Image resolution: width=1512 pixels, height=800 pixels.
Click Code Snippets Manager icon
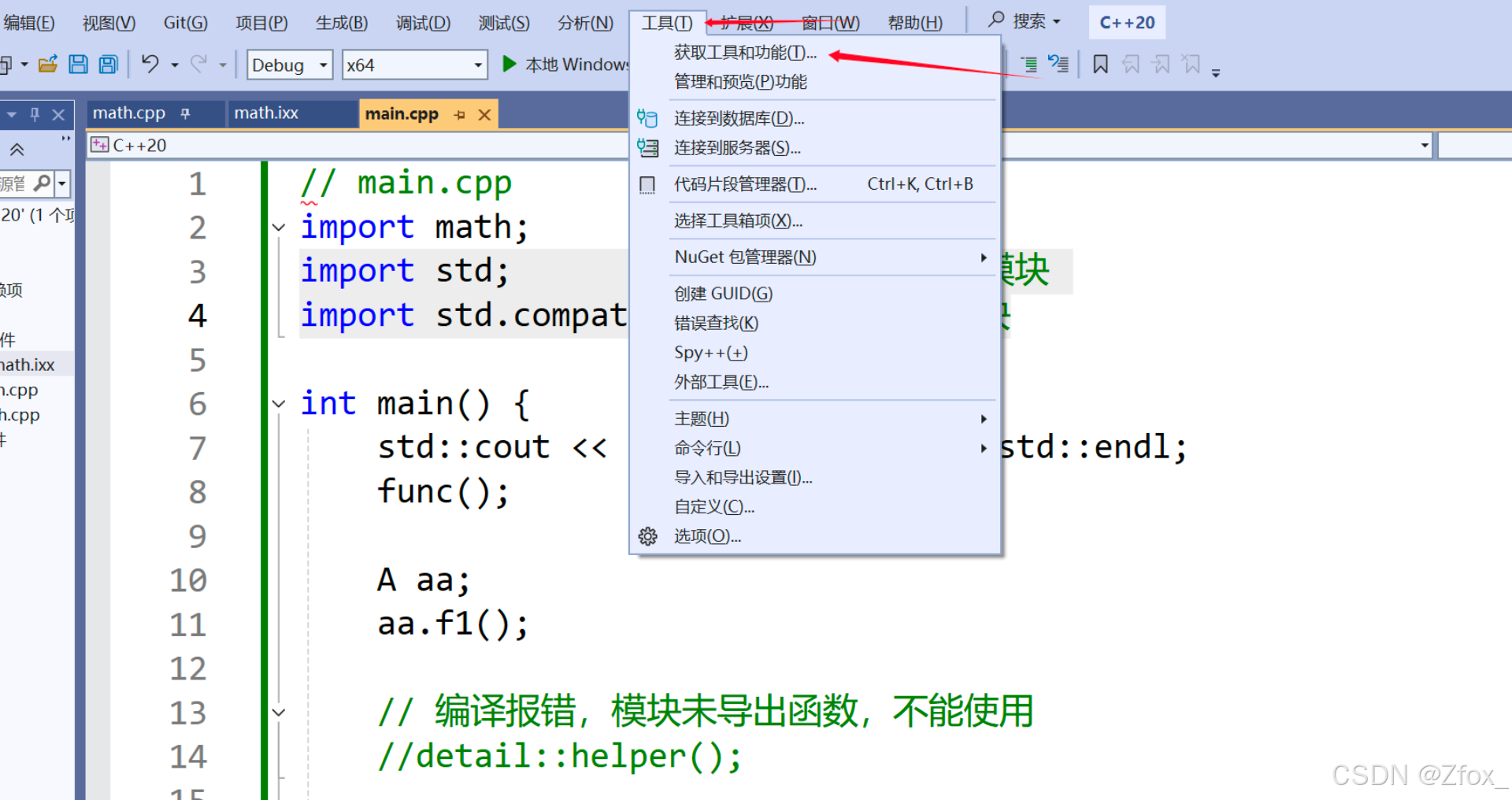[x=647, y=184]
